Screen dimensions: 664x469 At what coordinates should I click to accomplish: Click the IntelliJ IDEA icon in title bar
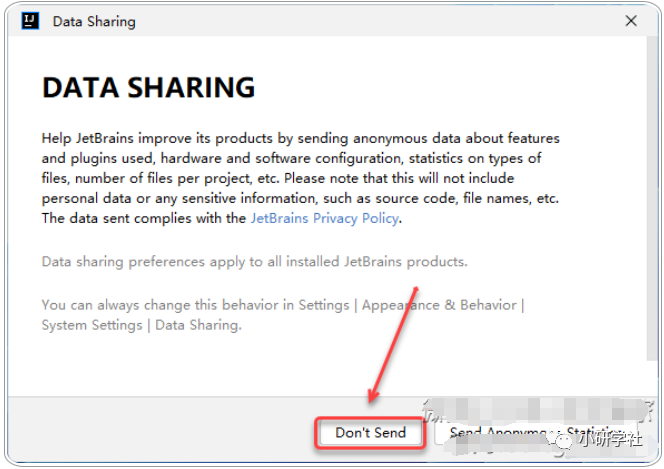tap(30, 20)
